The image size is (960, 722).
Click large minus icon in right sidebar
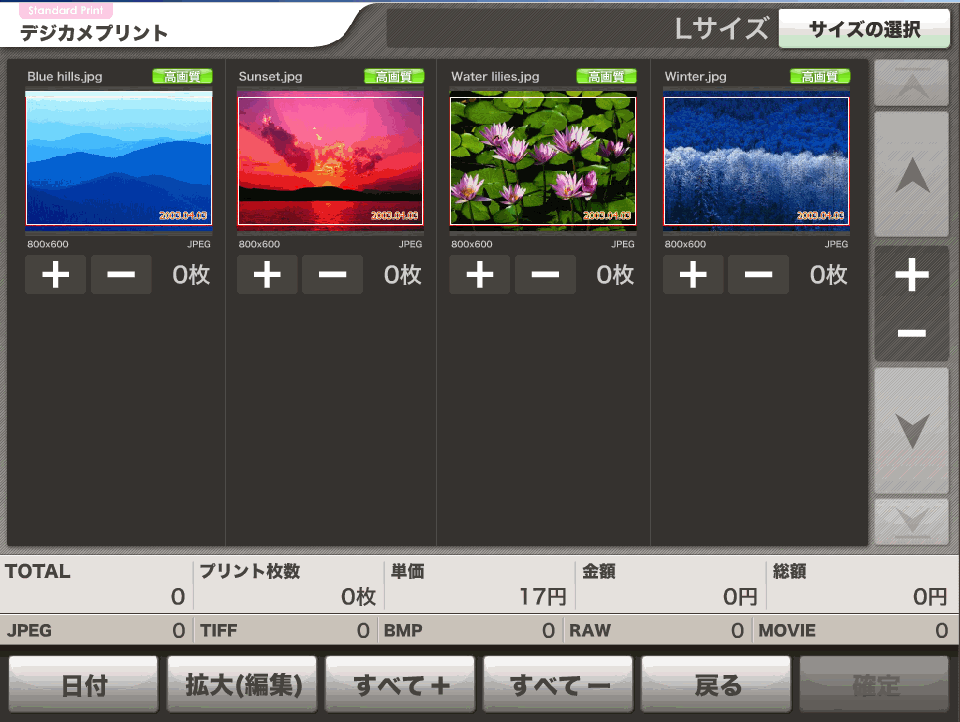[x=911, y=333]
